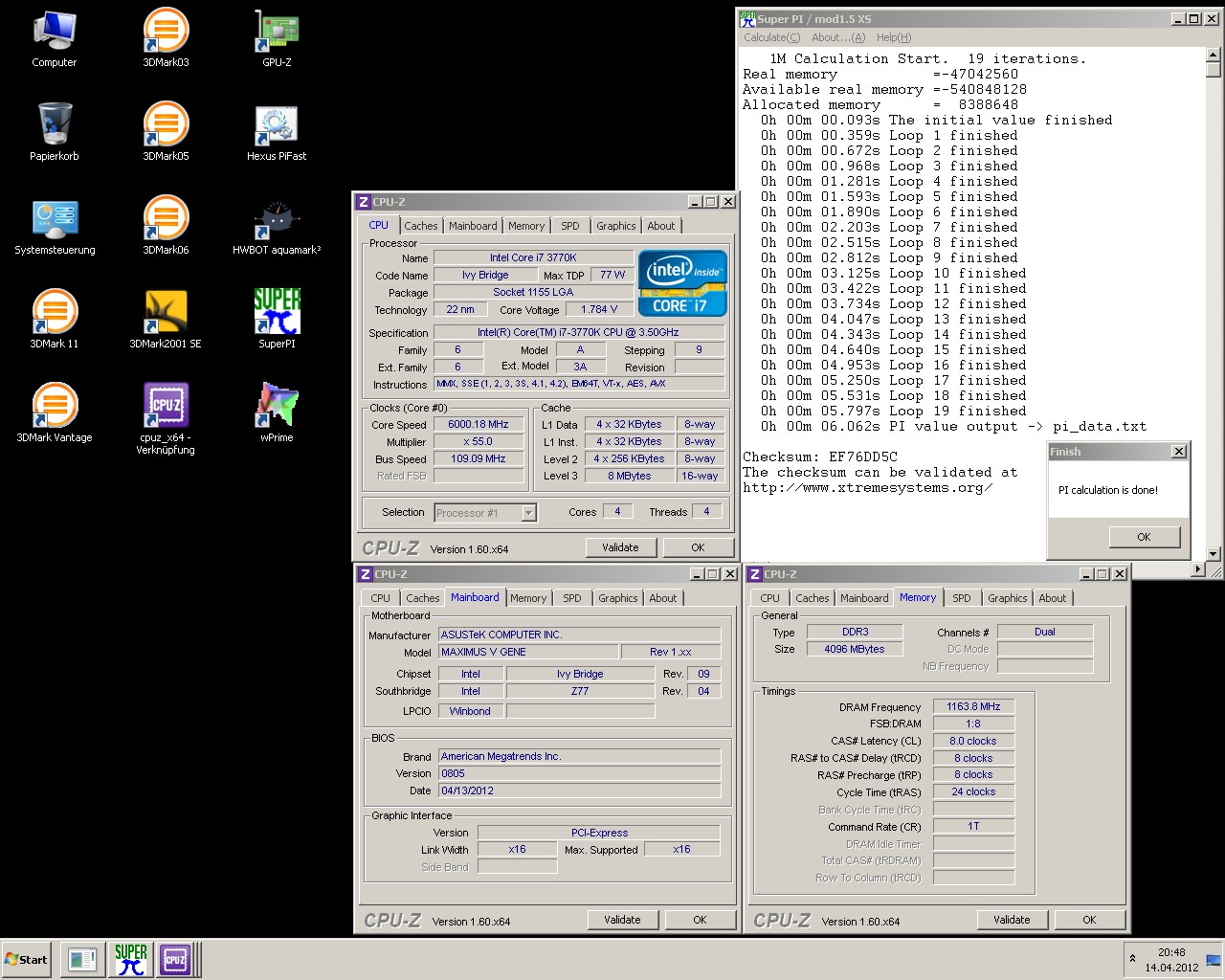1225x980 pixels.
Task: Open the 3DMark 11 desktop shortcut
Action: click(x=55, y=319)
